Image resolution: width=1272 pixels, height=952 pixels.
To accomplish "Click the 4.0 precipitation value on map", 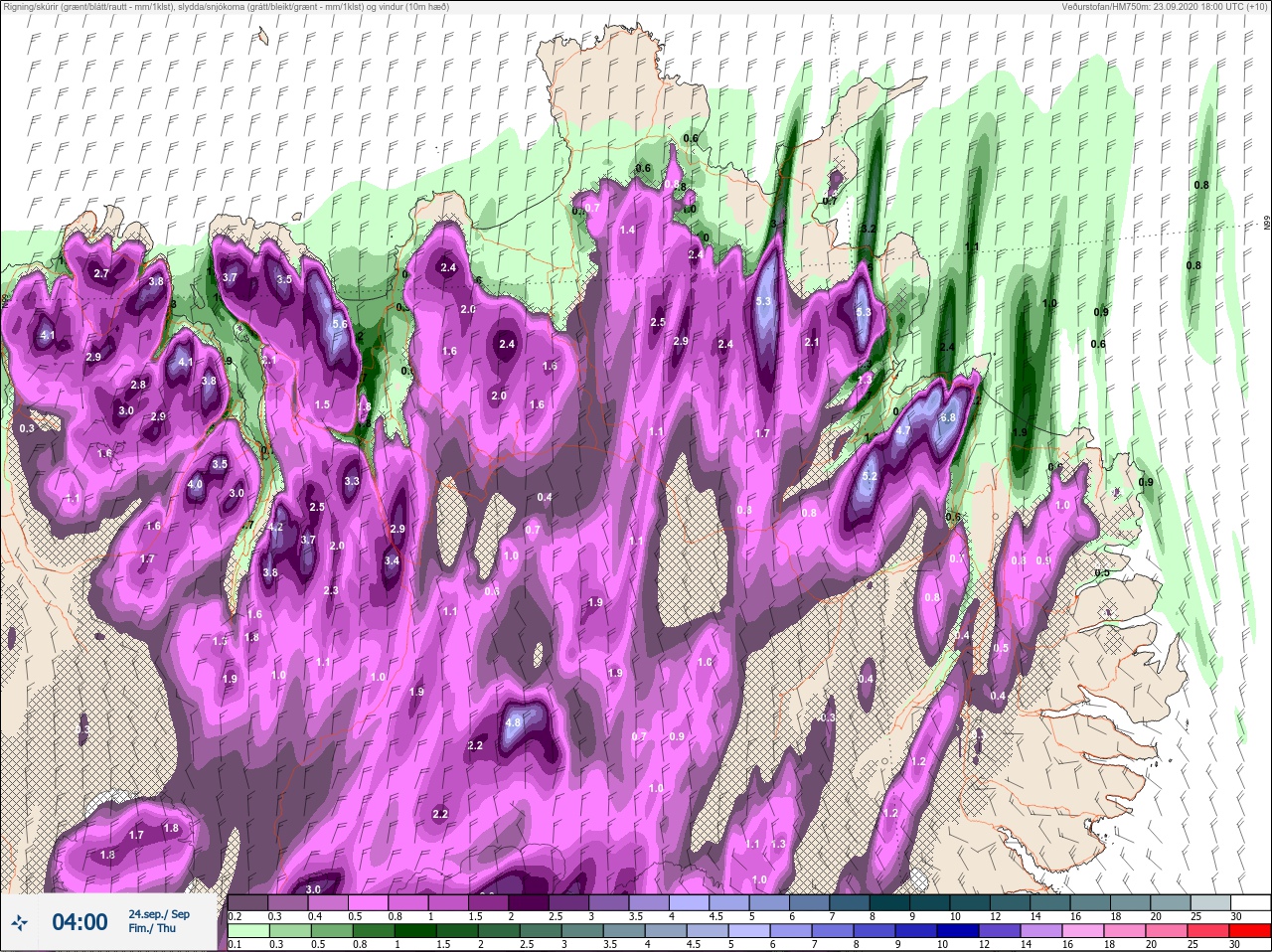I will pos(196,485).
